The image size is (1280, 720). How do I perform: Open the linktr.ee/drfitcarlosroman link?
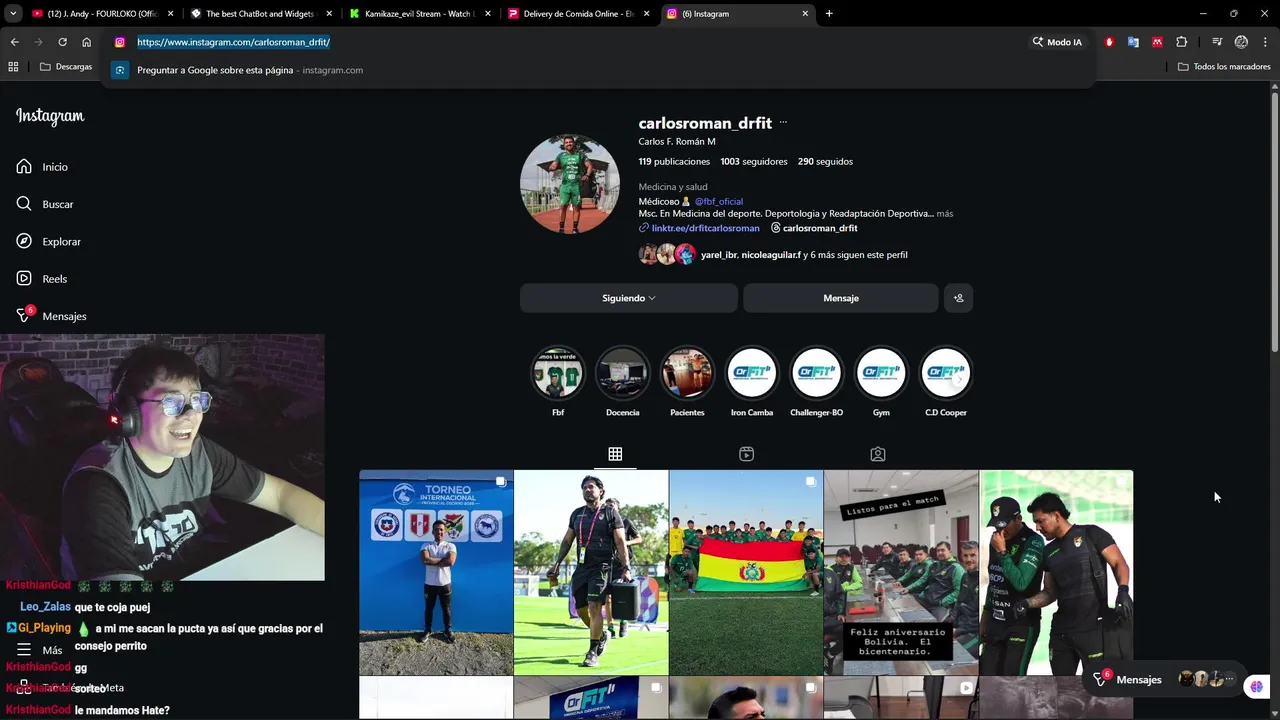pyautogui.click(x=705, y=228)
